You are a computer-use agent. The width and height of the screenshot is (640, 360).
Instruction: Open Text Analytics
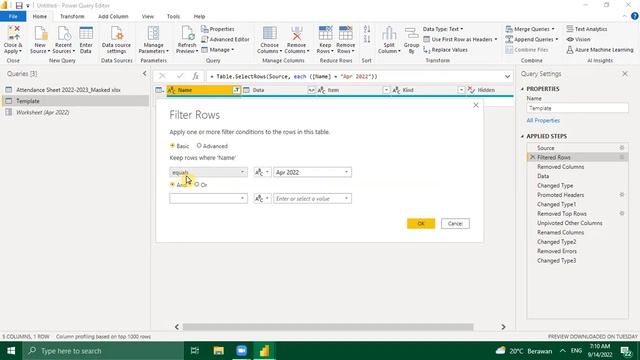pyautogui.click(x=587, y=29)
